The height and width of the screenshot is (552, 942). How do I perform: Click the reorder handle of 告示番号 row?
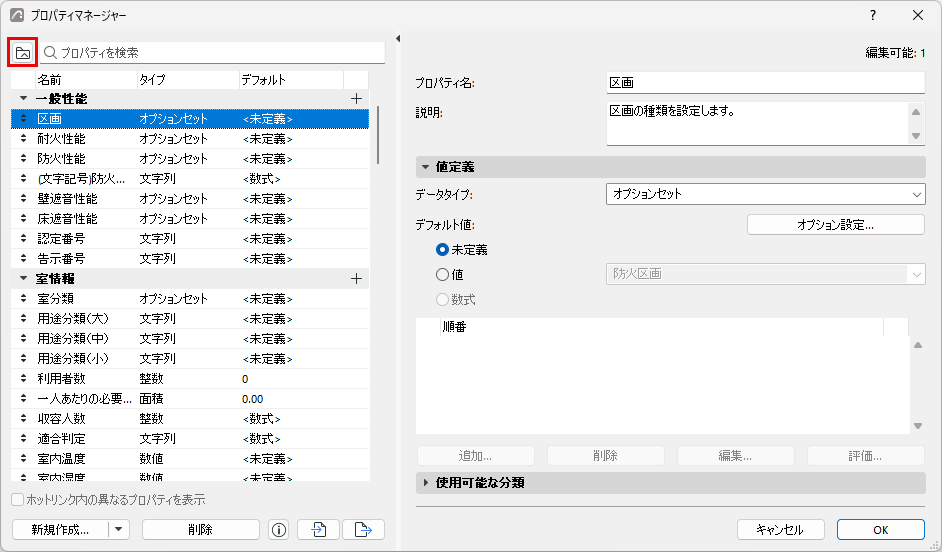click(x=23, y=259)
